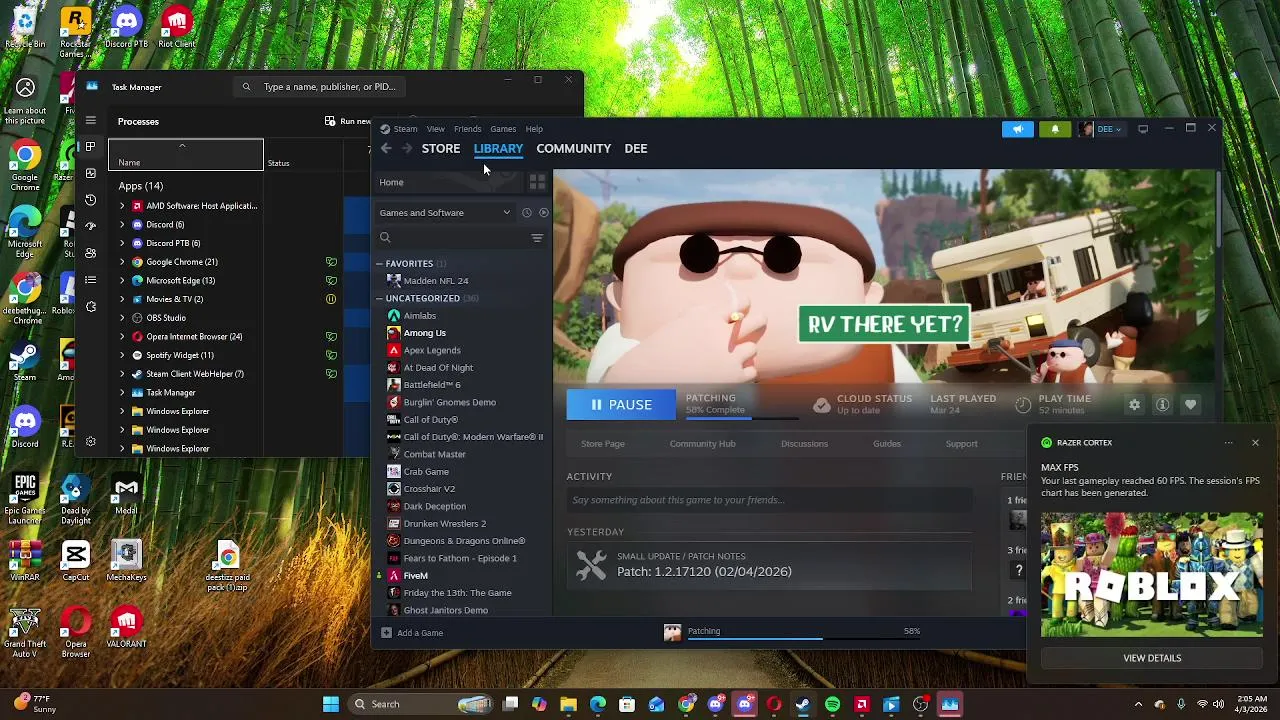
Task: Show hidden system tray icons
Action: coord(1138,704)
